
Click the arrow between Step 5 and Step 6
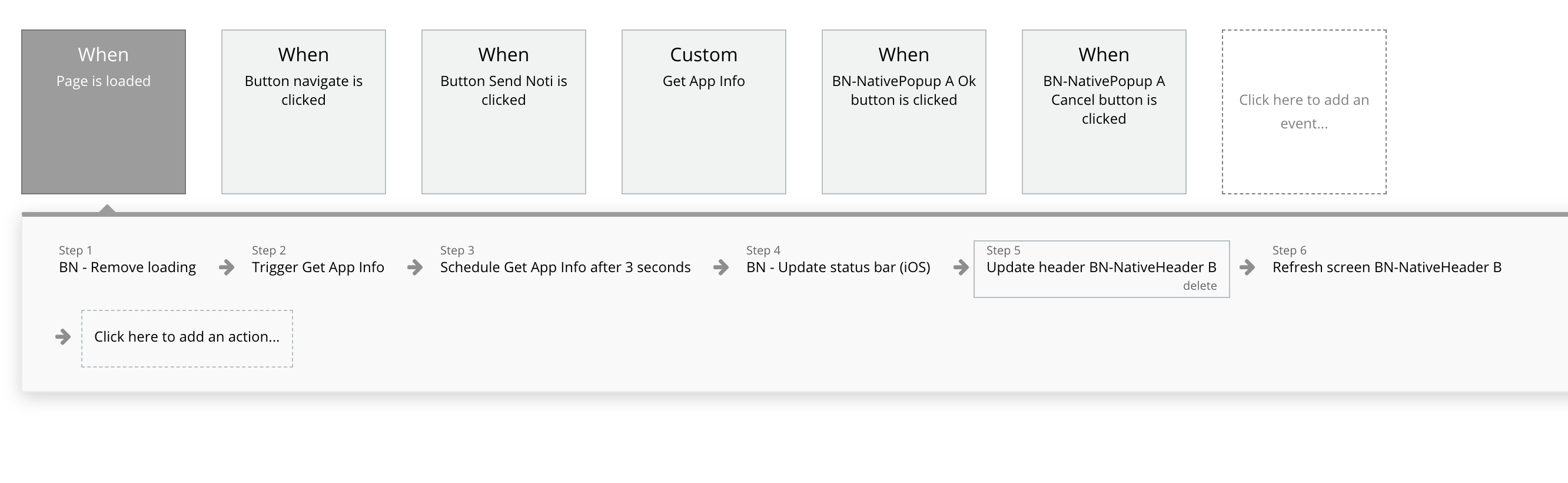coord(1247,267)
